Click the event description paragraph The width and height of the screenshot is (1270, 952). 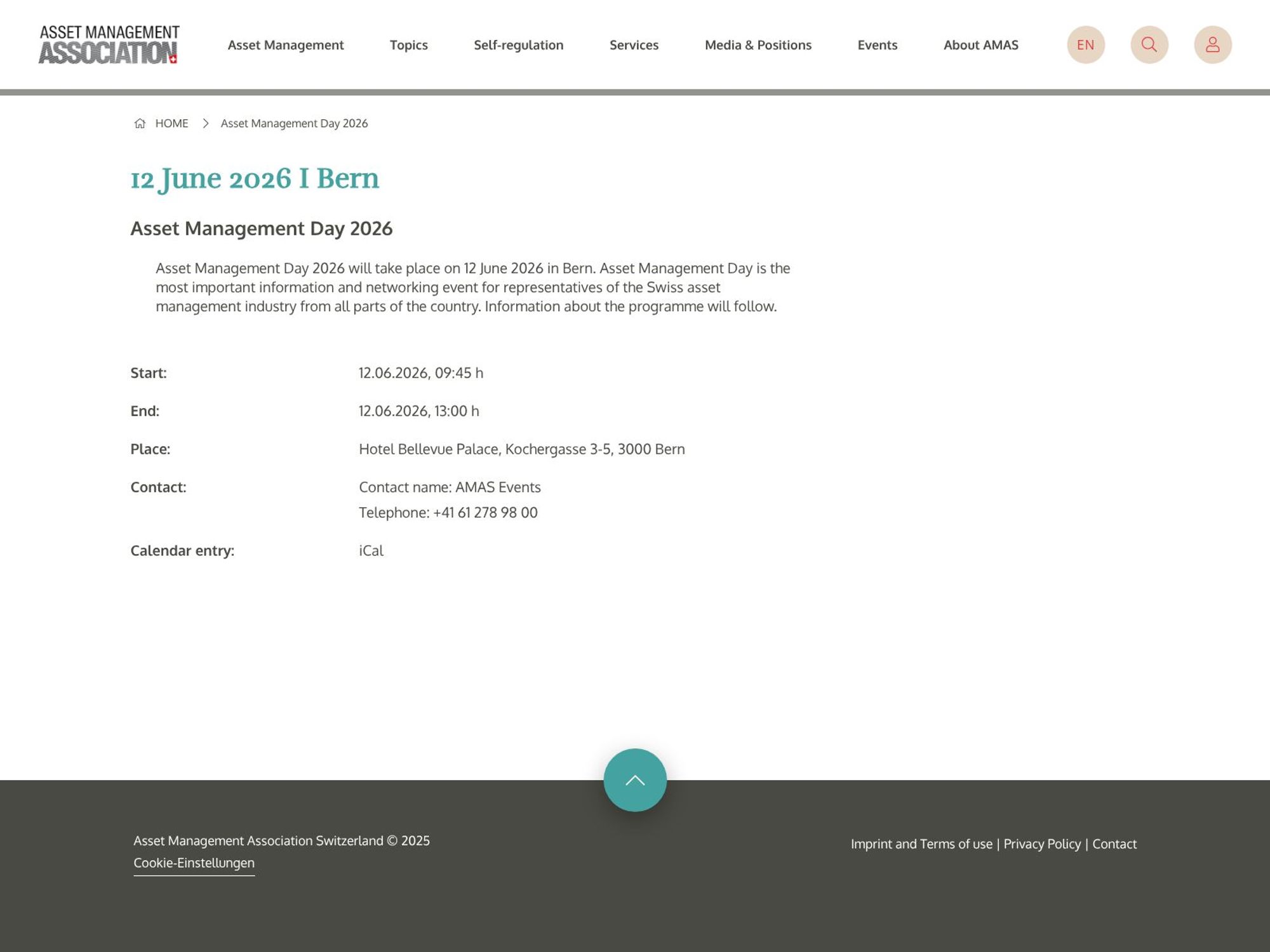point(473,287)
